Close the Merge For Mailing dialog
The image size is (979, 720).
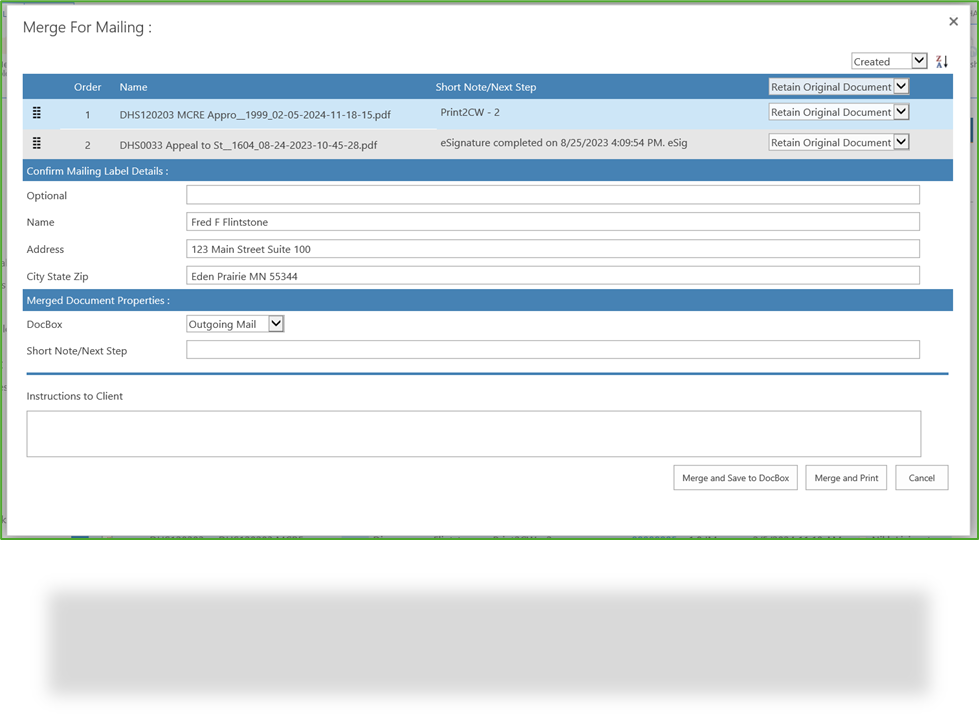(953, 21)
